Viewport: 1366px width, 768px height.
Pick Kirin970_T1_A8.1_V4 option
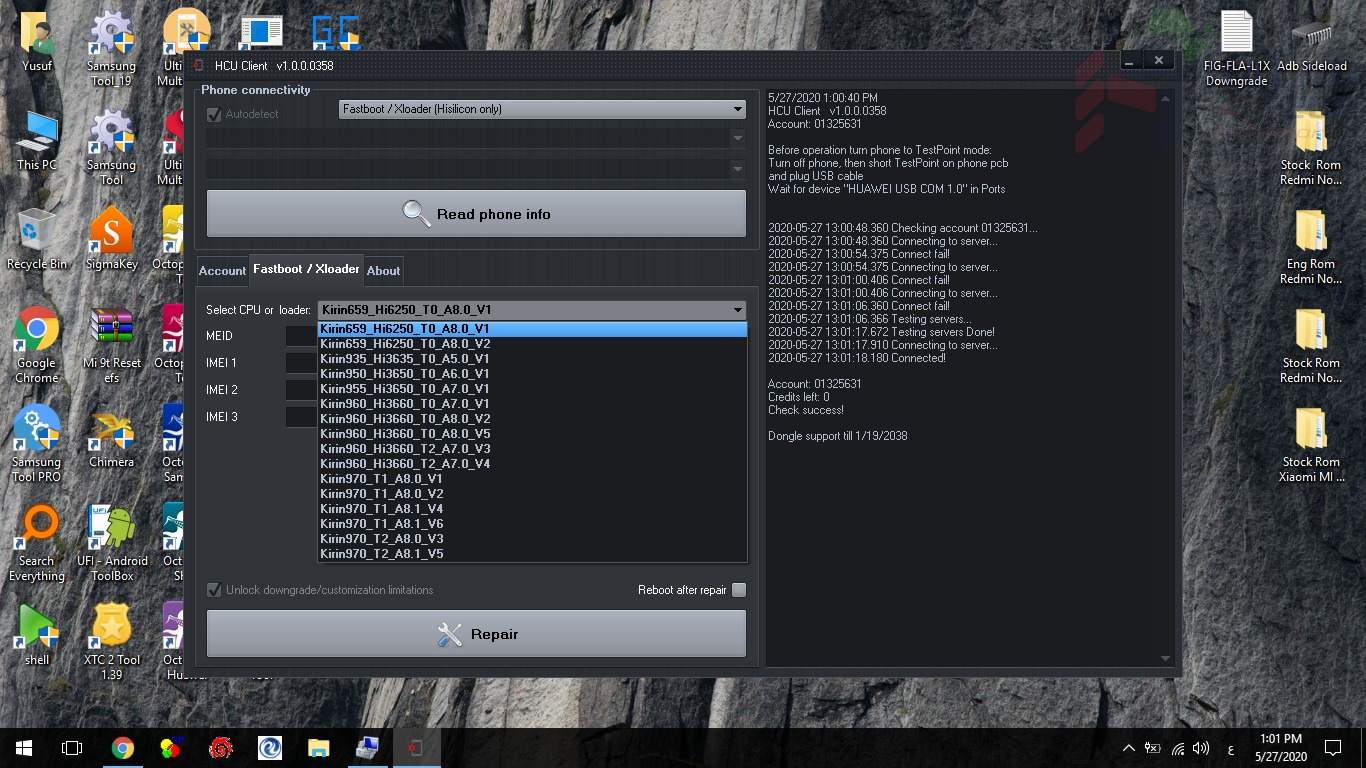point(532,509)
